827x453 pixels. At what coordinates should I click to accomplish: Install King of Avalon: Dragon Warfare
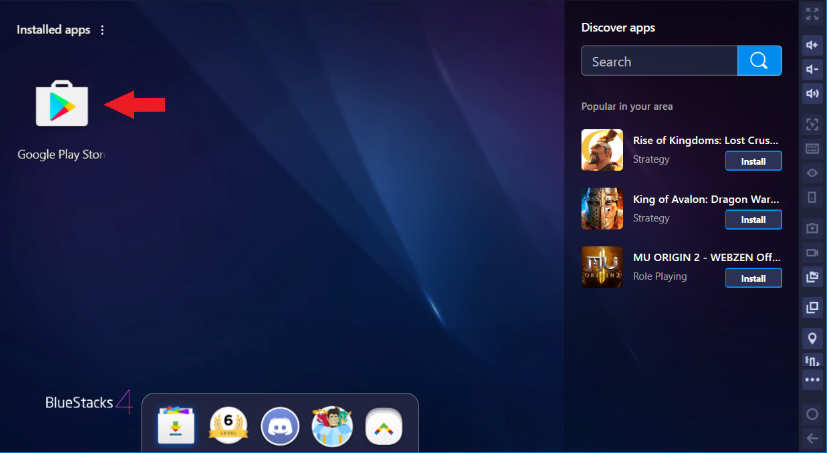[x=752, y=219]
